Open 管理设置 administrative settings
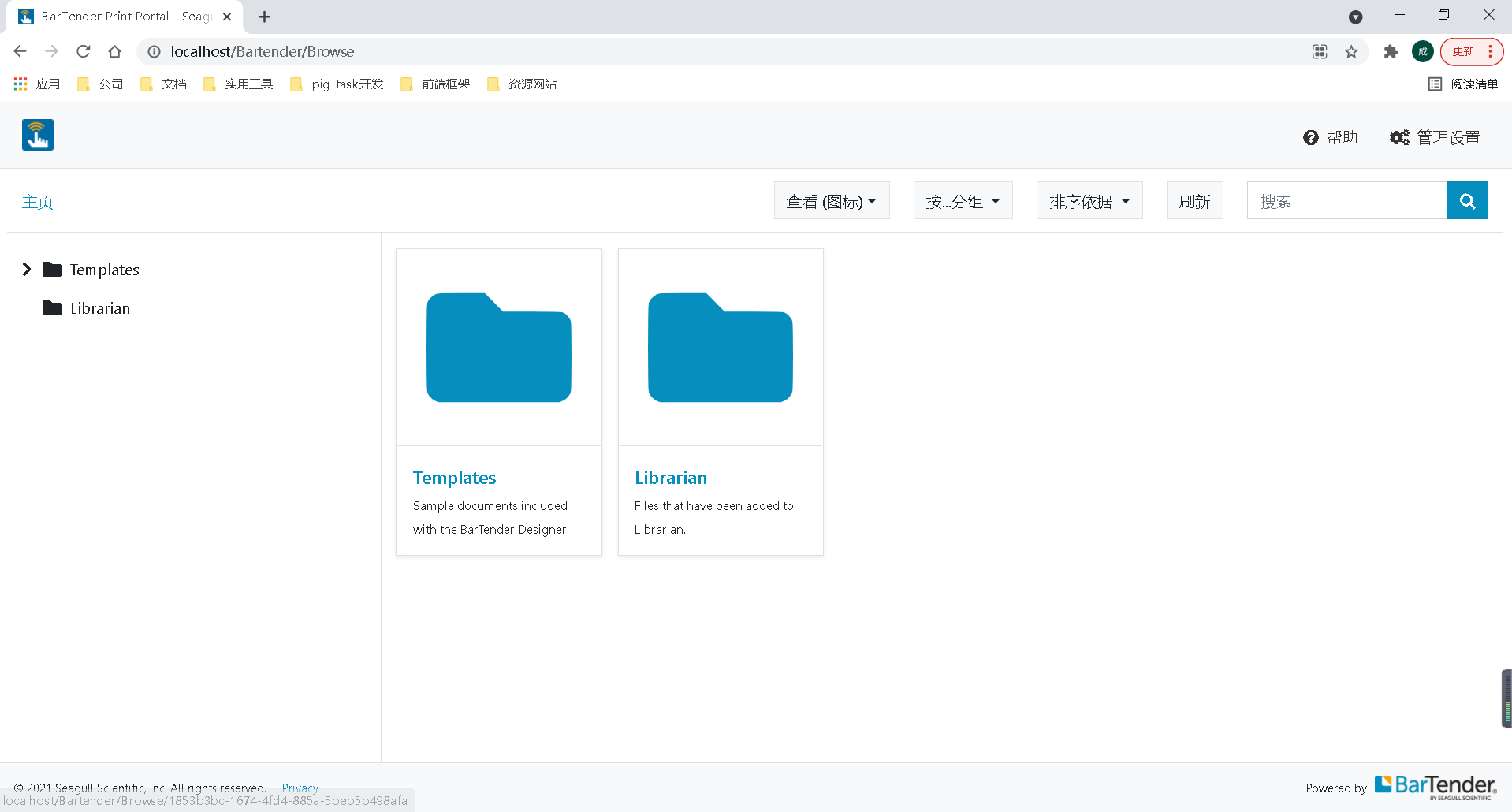This screenshot has height=812, width=1512. (1435, 137)
